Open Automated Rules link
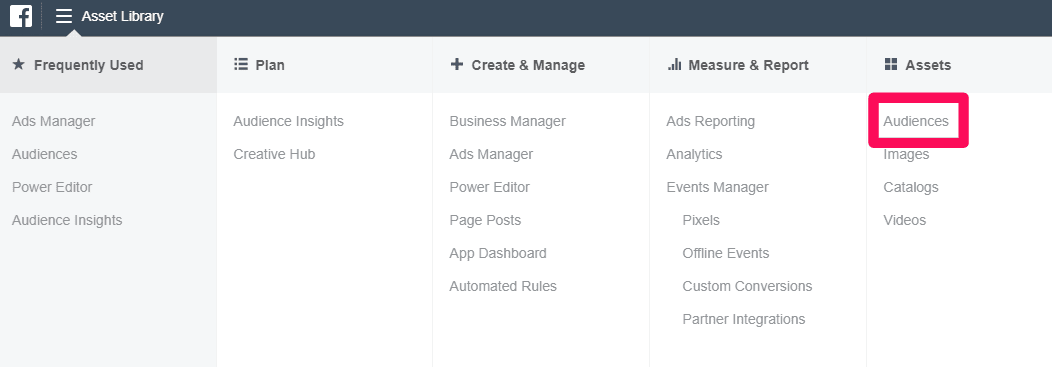1052x367 pixels. click(503, 286)
